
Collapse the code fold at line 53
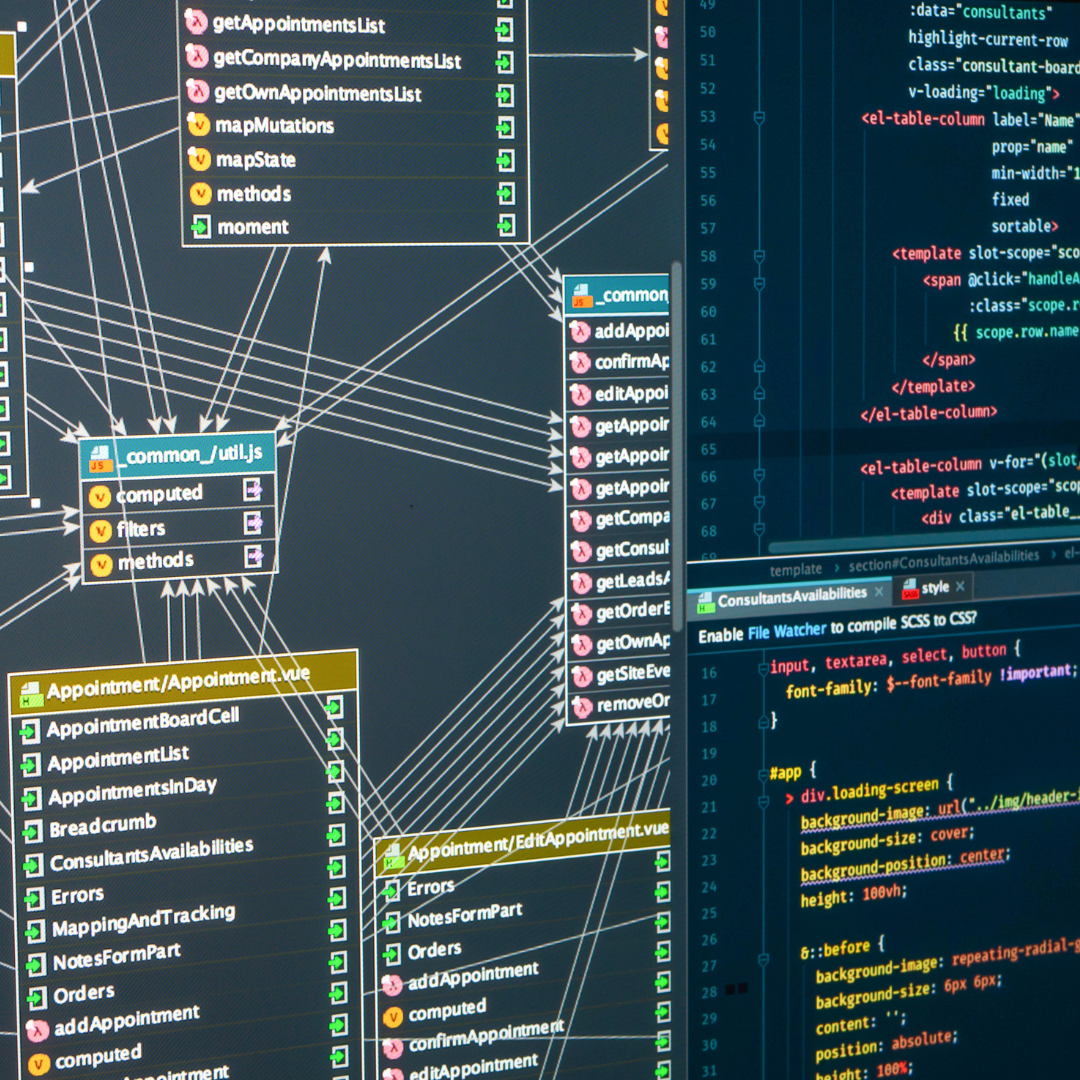(x=758, y=118)
